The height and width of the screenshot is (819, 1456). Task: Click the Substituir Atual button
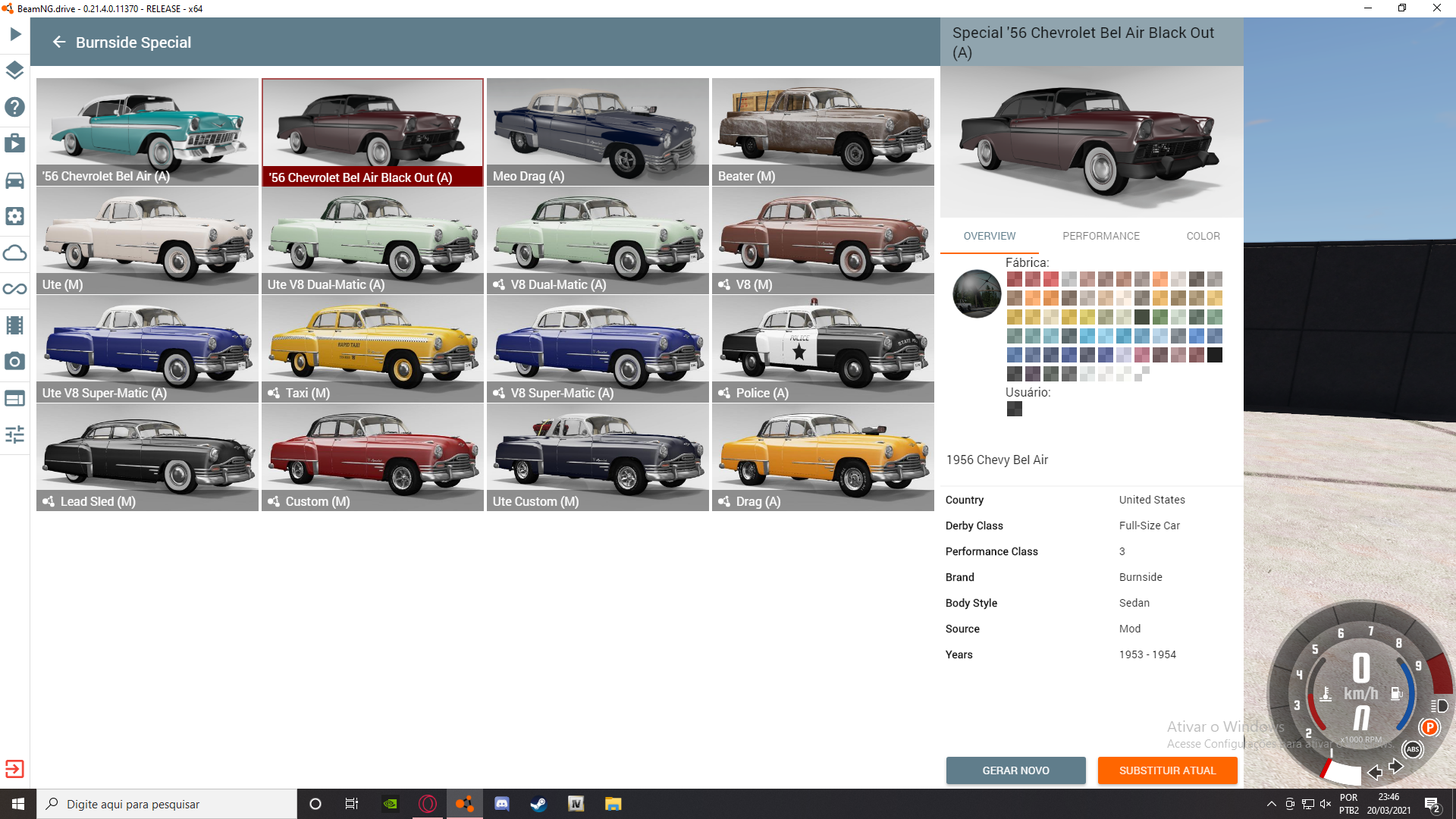point(1167,770)
